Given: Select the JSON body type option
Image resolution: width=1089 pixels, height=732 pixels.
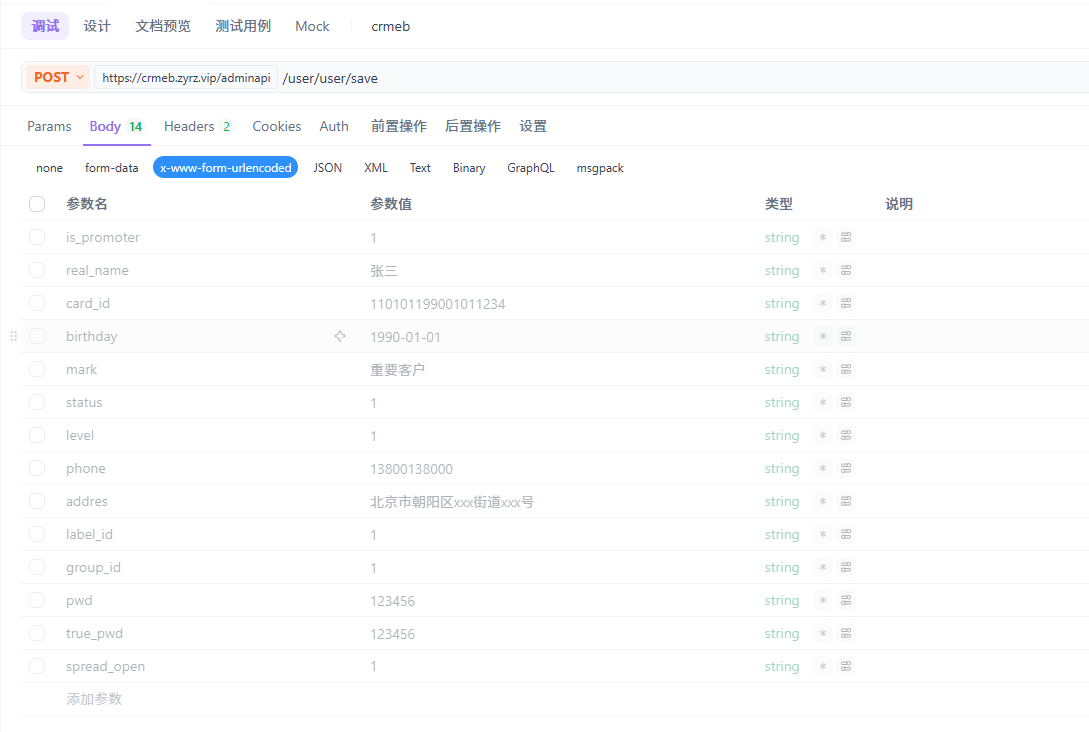Looking at the screenshot, I should click(327, 168).
